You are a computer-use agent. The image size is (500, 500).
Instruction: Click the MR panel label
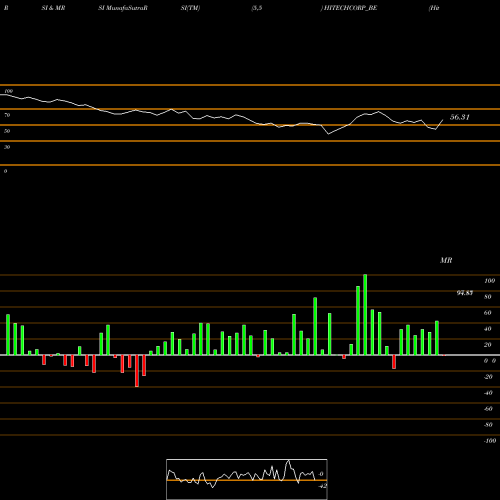[x=446, y=260]
